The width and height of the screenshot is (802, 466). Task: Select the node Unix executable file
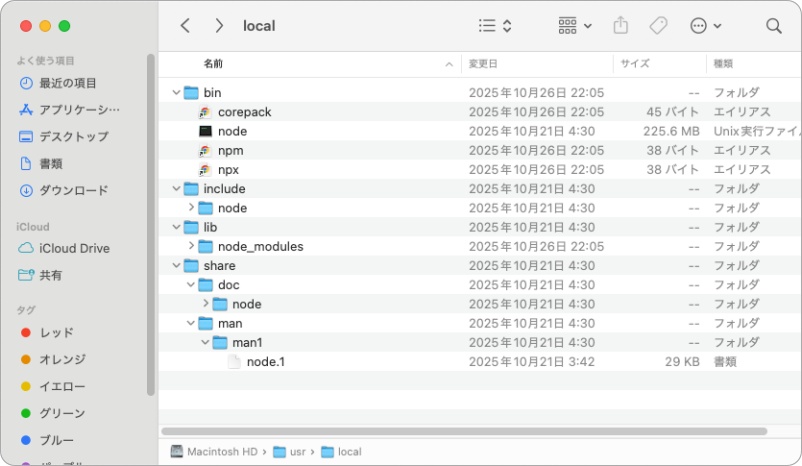[232, 131]
